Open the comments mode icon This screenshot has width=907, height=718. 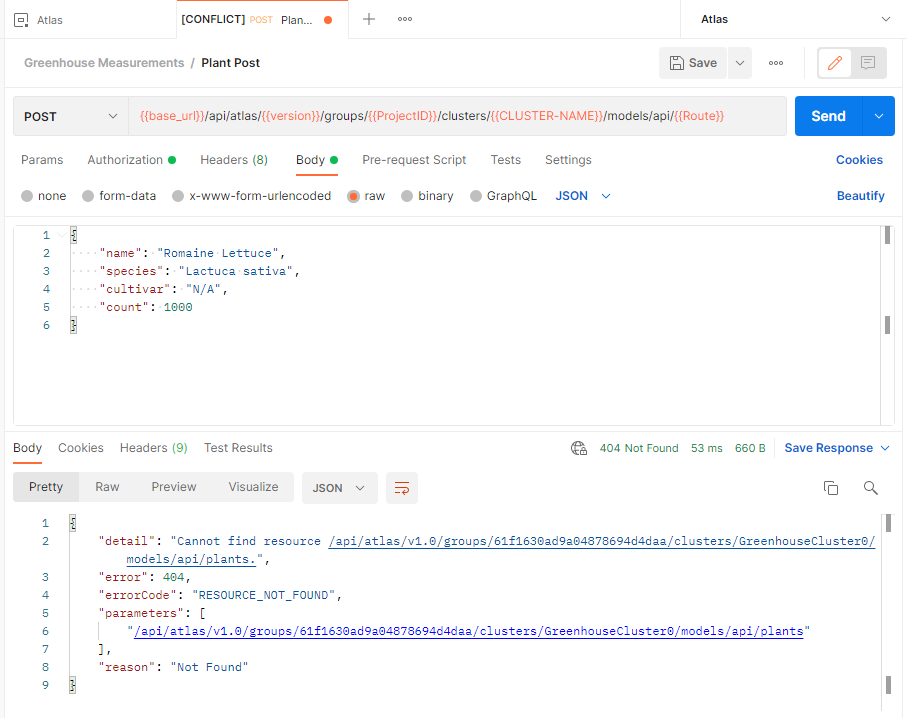pyautogui.click(x=868, y=63)
